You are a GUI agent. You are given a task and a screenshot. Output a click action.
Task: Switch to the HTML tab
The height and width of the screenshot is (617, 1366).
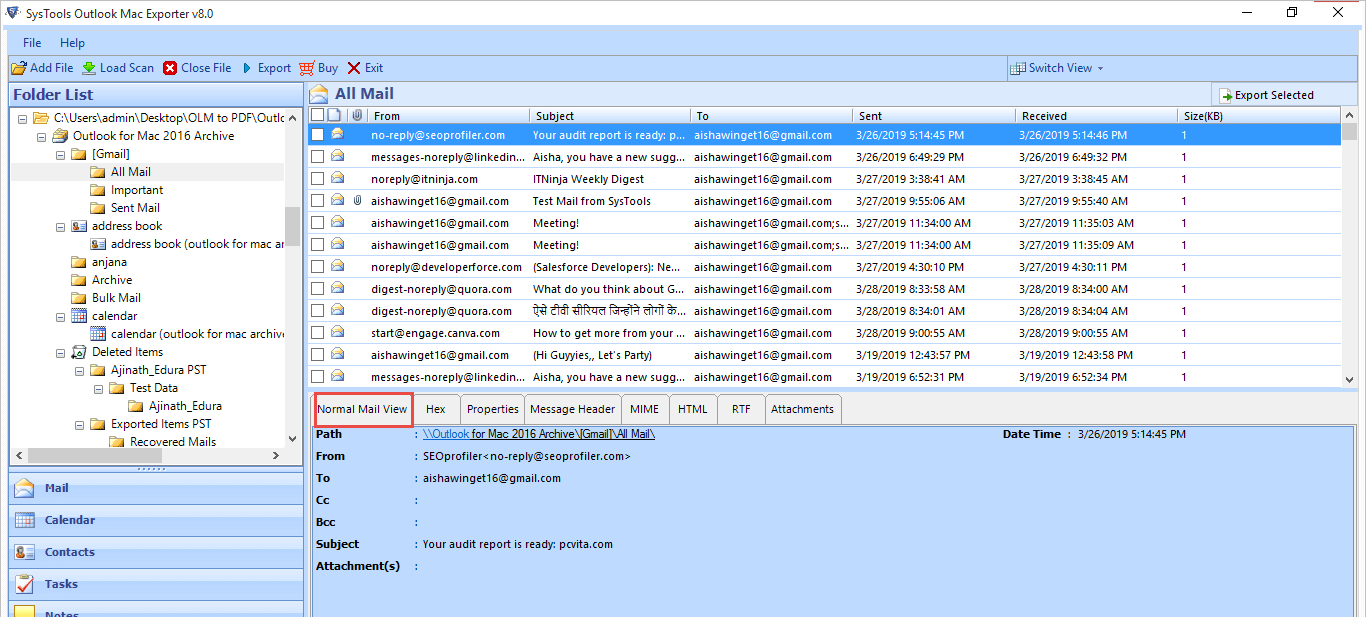tap(693, 409)
